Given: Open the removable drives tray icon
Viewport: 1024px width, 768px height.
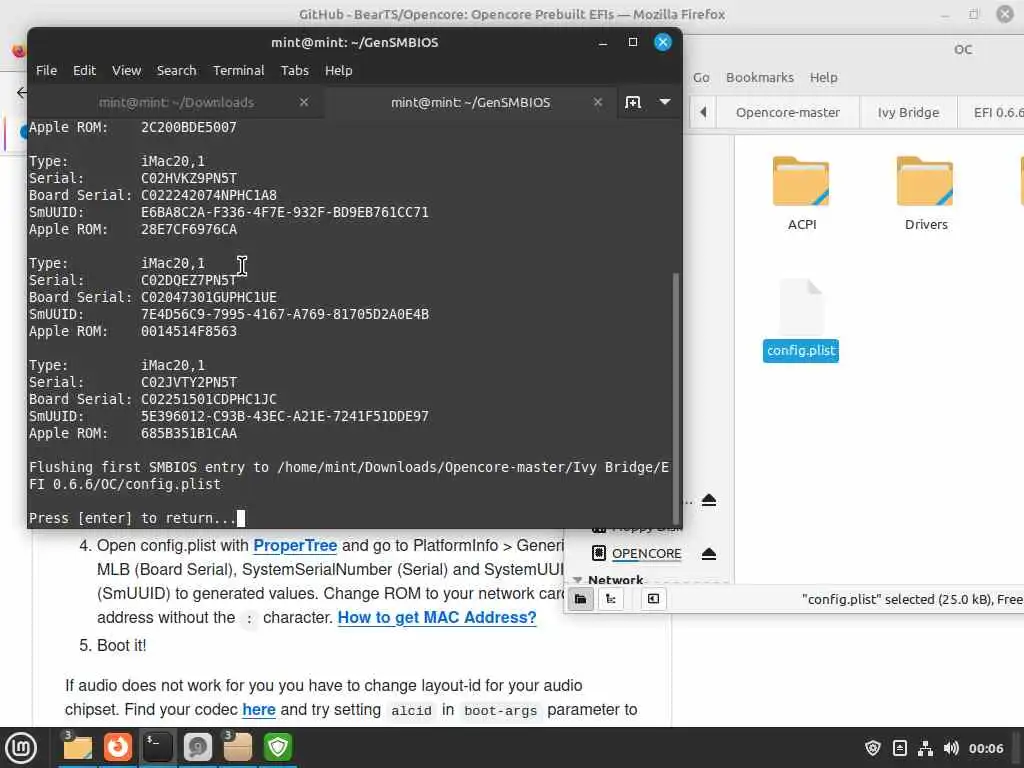Looking at the screenshot, I should point(899,748).
